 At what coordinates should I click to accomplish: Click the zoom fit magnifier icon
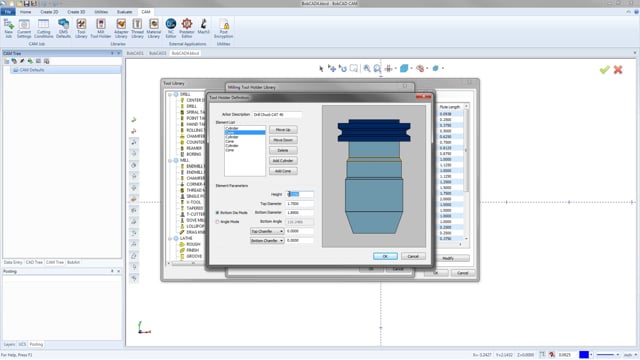377,69
